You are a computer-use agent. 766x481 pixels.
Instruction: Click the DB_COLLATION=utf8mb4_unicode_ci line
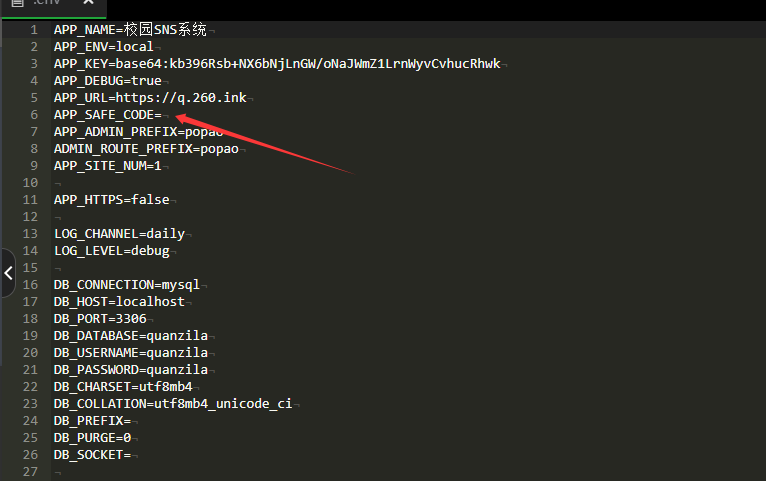click(173, 404)
